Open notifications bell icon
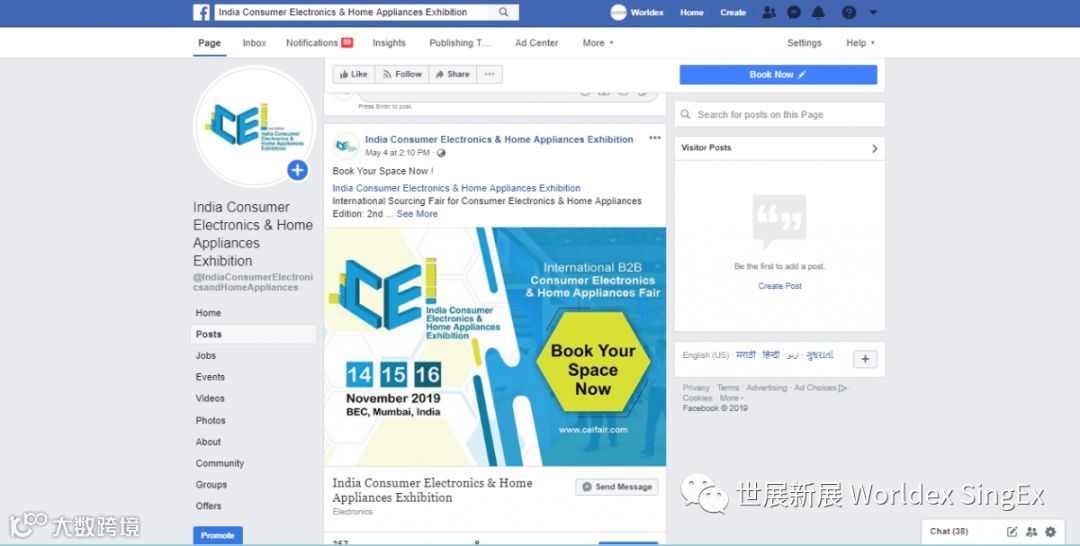This screenshot has width=1080, height=546. [818, 12]
